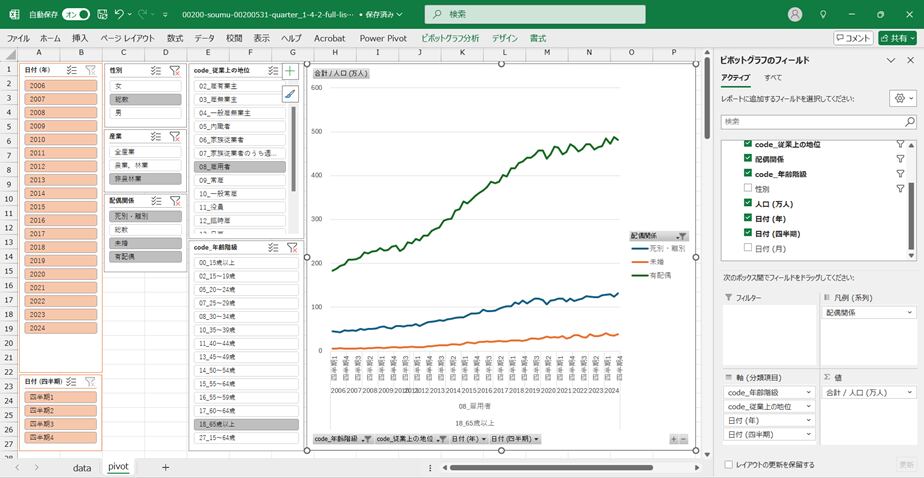
Task: Close the ピボットグラフのフィールド pane
Action: pyautogui.click(x=909, y=60)
